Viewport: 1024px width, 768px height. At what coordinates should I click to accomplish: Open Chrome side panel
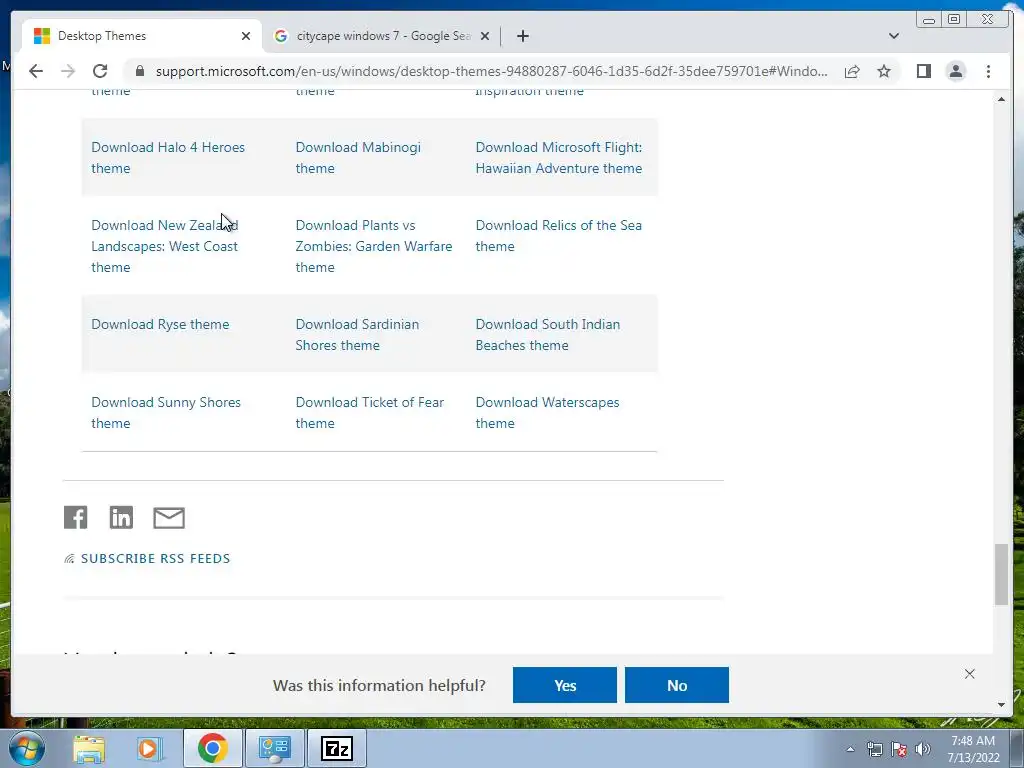coord(923,71)
